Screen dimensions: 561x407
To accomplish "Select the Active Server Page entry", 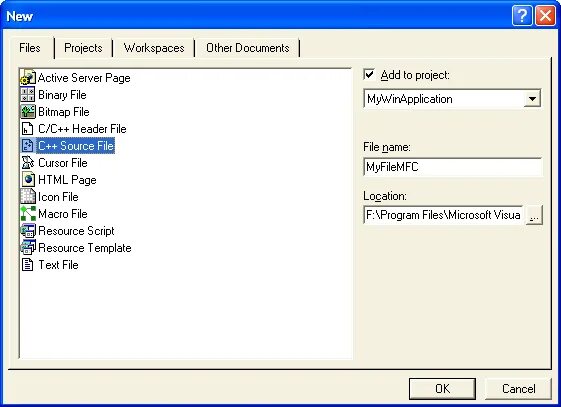I will (x=84, y=78).
